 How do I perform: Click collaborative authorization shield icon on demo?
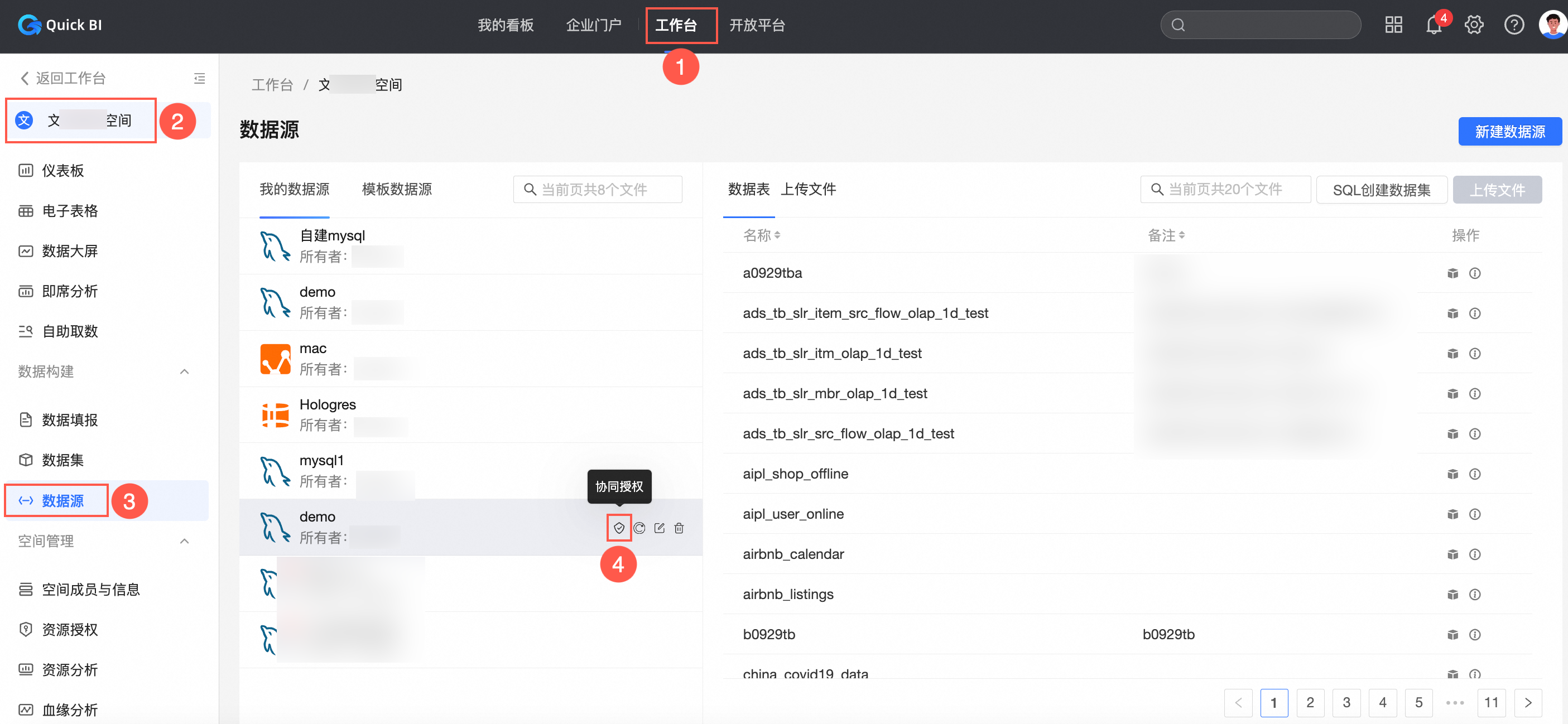coord(618,528)
